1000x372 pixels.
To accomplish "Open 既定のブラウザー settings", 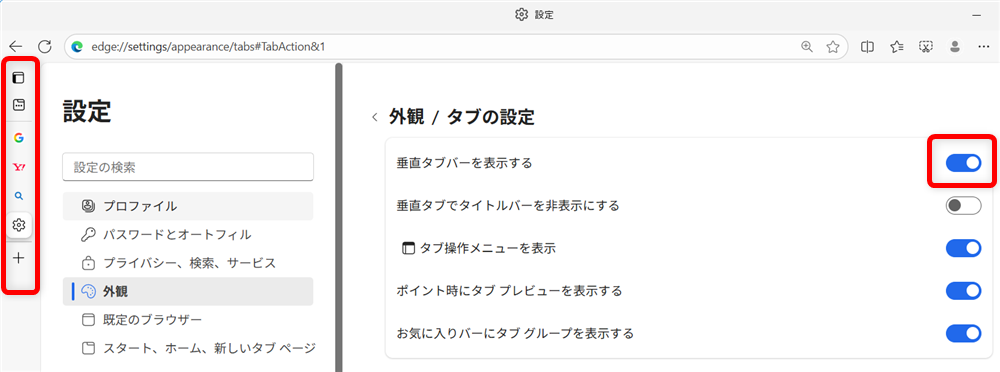I will 188,319.
